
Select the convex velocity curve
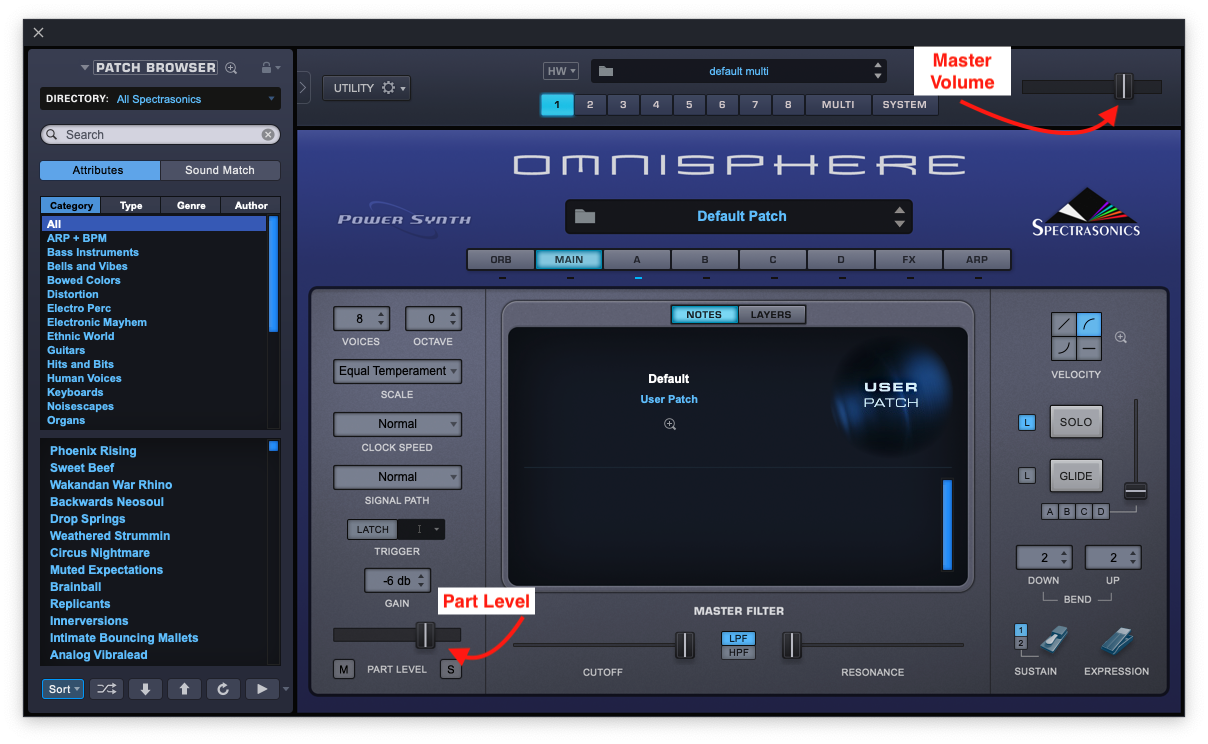(x=1089, y=324)
